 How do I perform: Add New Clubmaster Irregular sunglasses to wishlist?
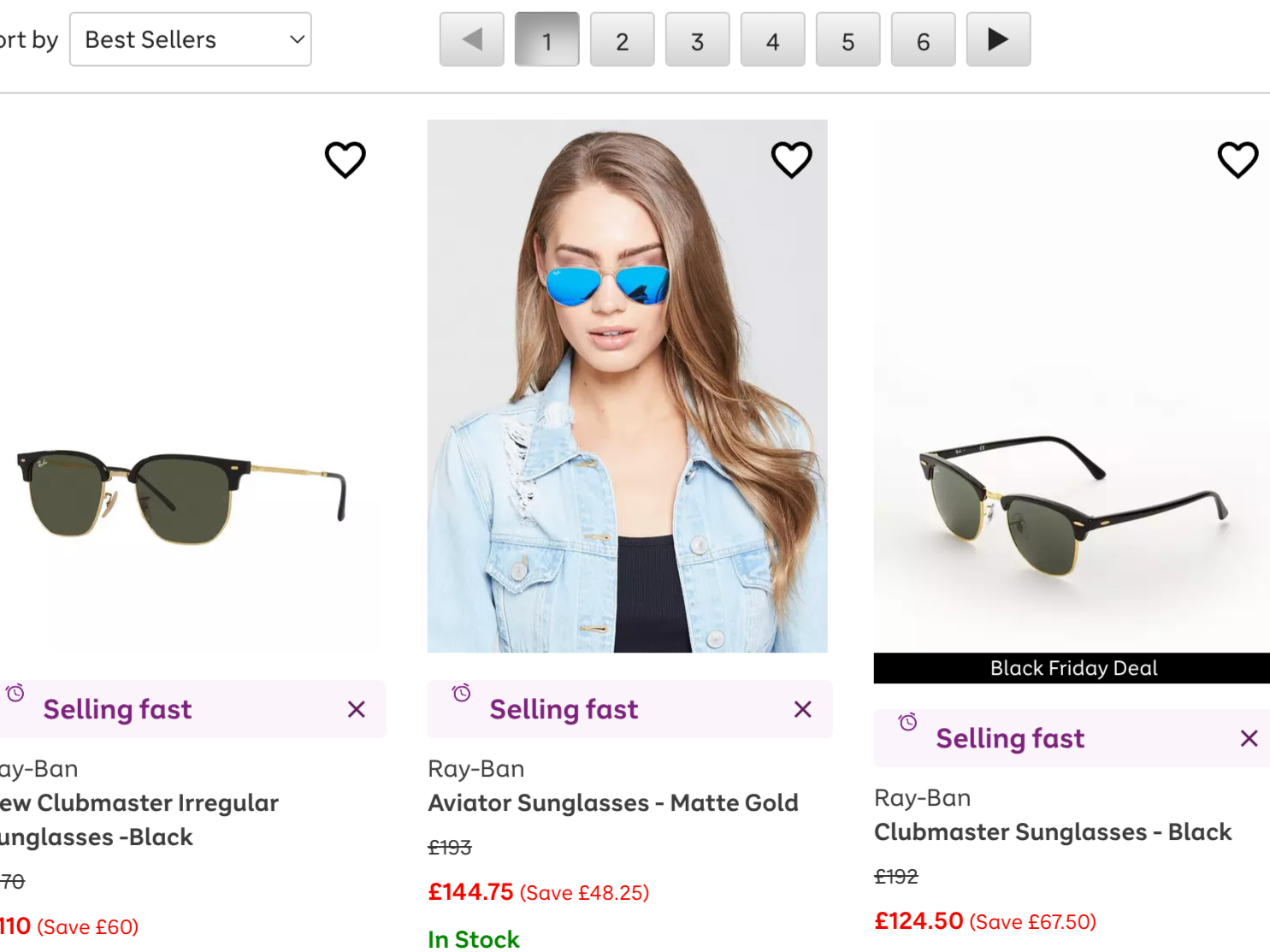(x=346, y=160)
